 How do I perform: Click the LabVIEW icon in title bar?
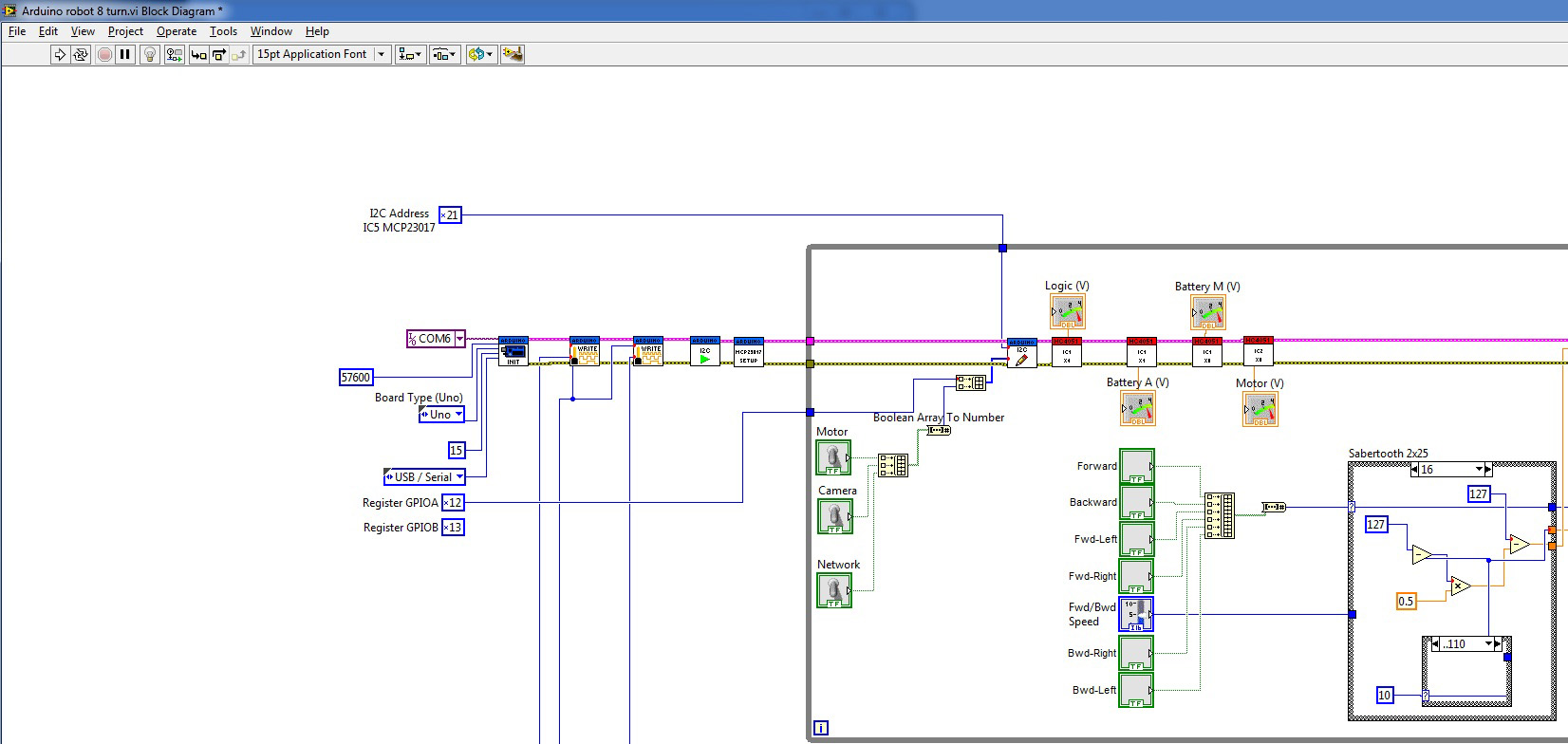point(10,10)
